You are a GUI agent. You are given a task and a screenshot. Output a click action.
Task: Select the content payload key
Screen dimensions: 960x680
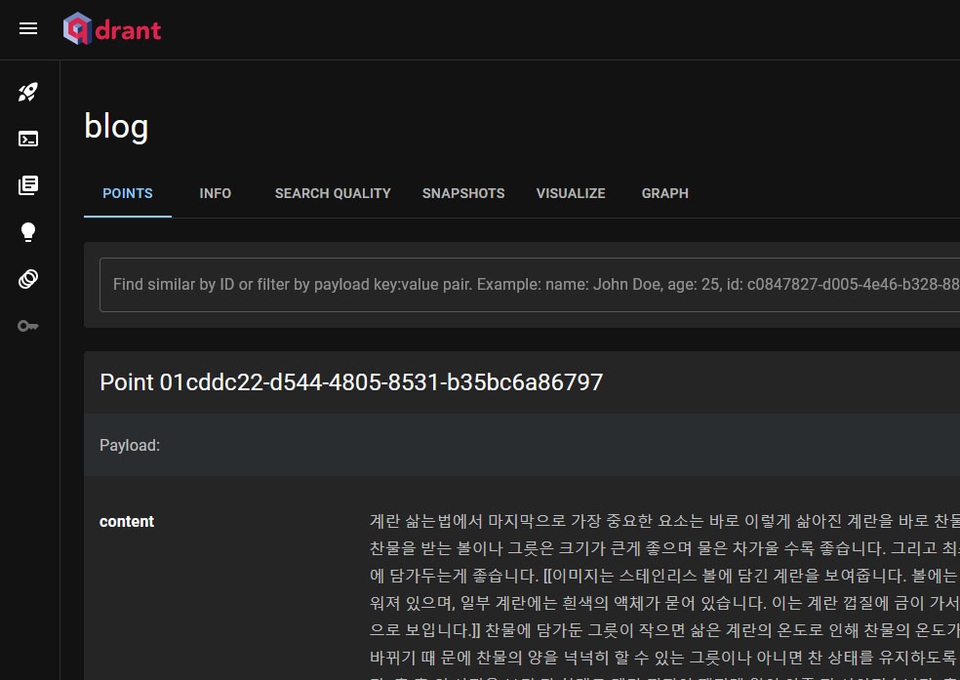[x=127, y=521]
